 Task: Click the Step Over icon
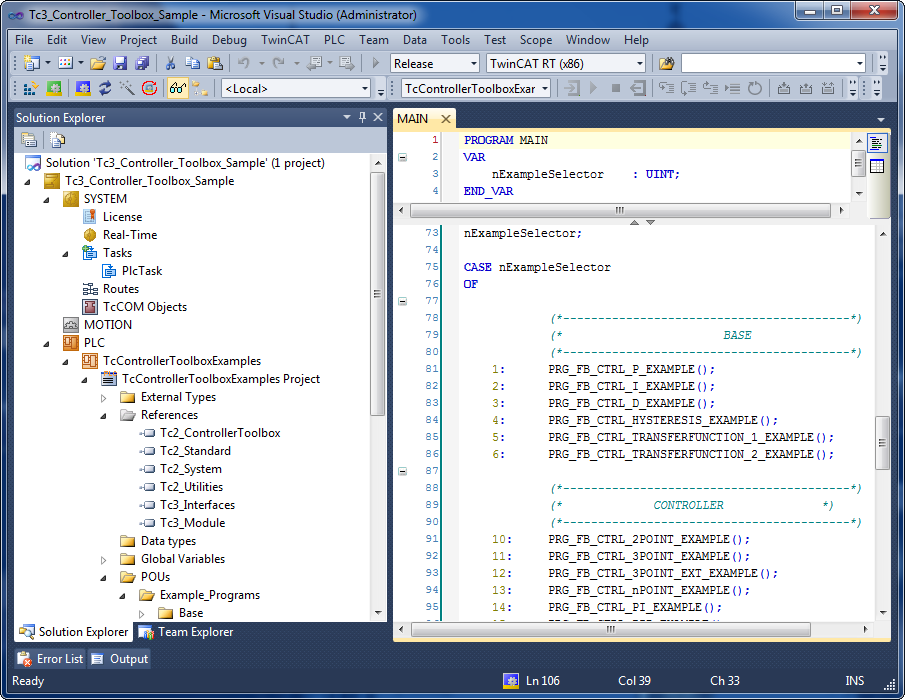(x=689, y=88)
